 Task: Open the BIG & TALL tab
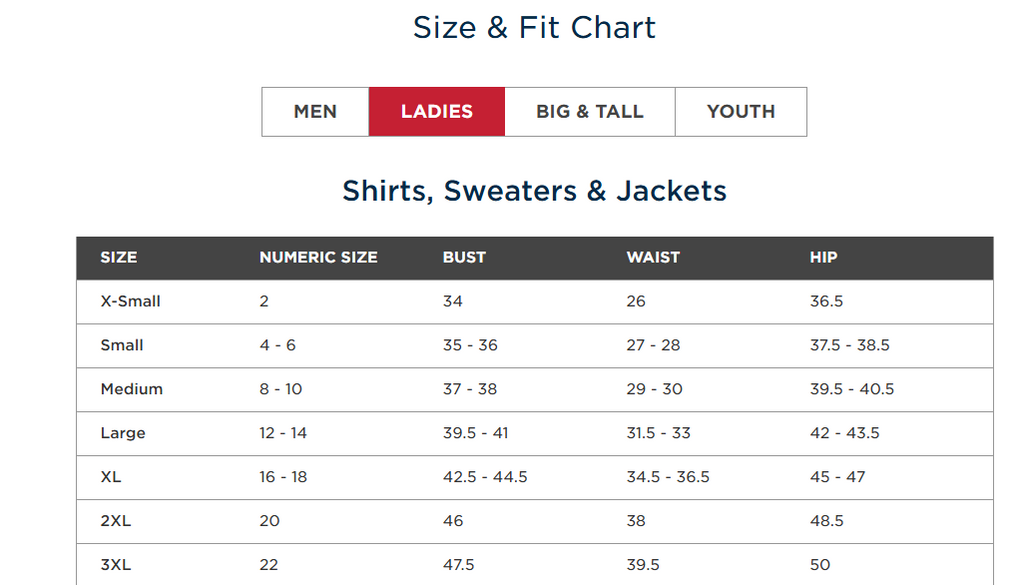pyautogui.click(x=589, y=112)
